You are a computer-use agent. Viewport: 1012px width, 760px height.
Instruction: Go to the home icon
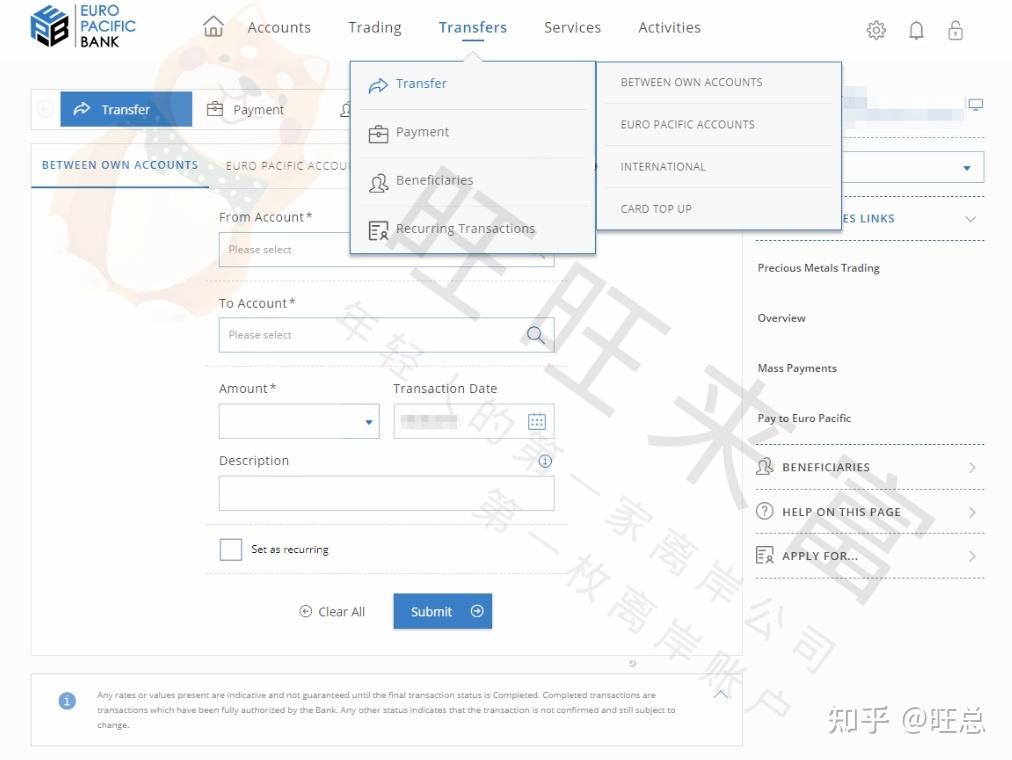pos(213,26)
